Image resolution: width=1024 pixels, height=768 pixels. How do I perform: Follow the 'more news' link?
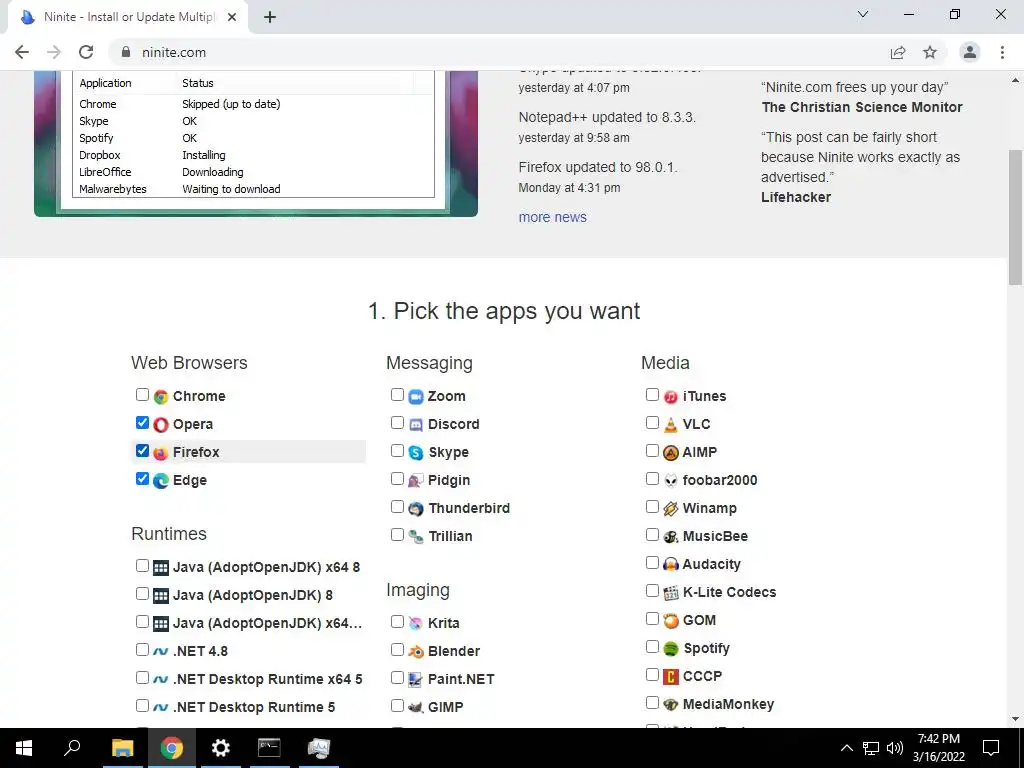pyautogui.click(x=552, y=217)
